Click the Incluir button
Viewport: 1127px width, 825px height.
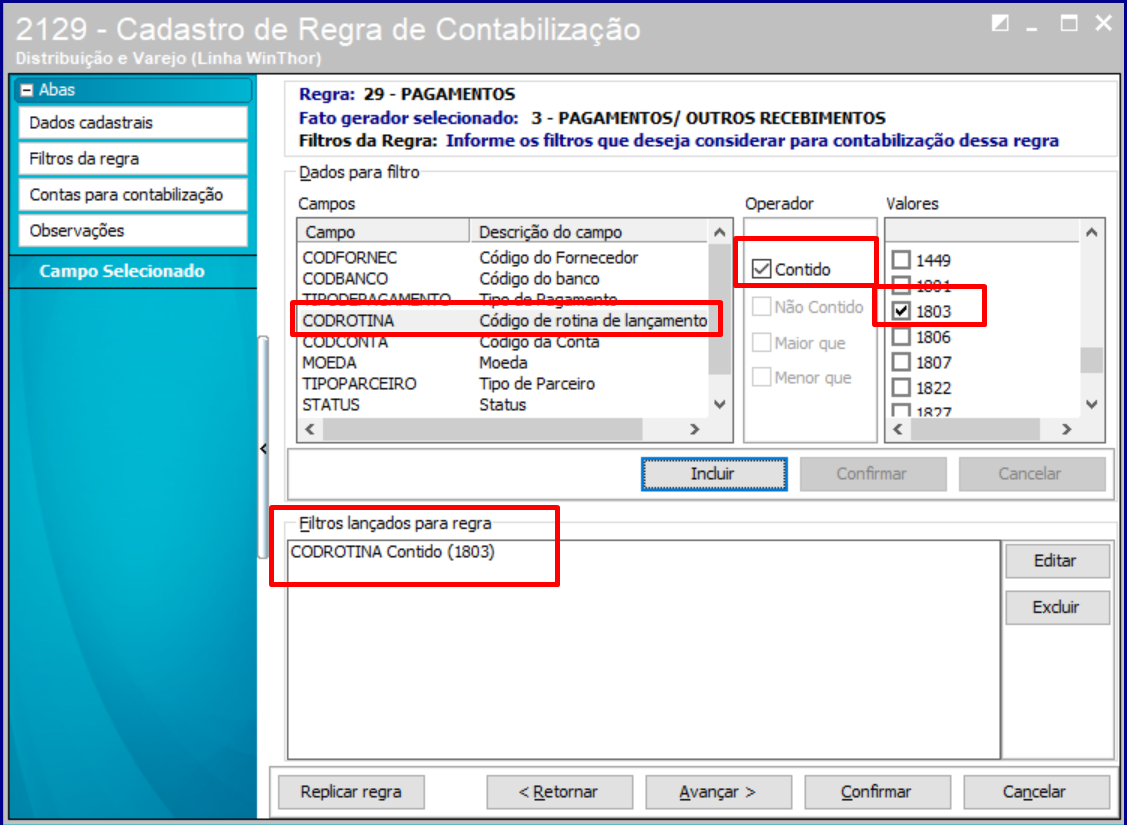(714, 474)
